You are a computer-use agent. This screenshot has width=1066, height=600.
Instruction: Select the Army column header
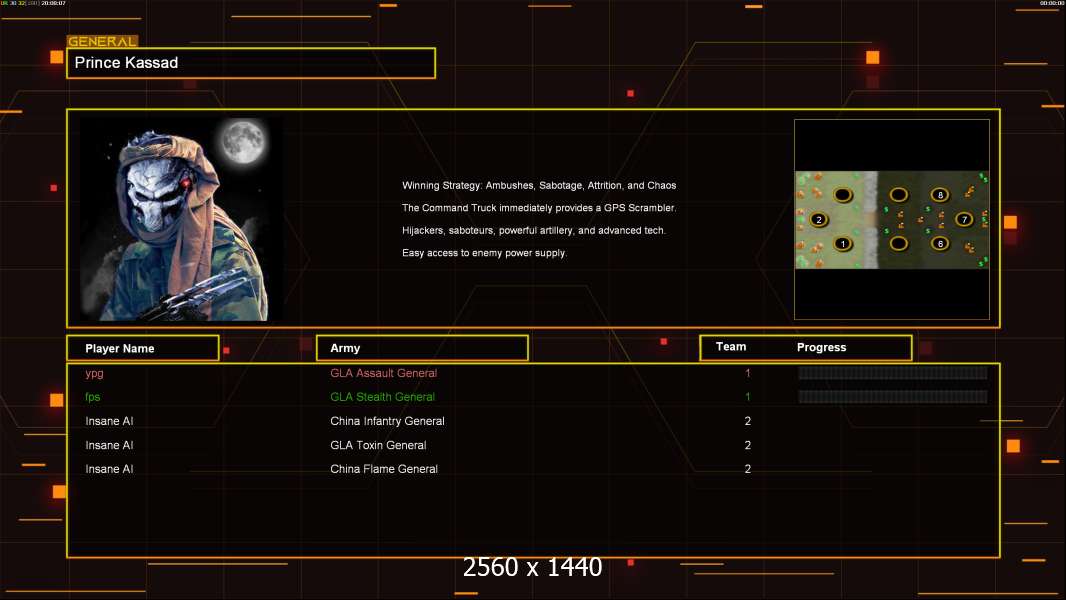[422, 348]
